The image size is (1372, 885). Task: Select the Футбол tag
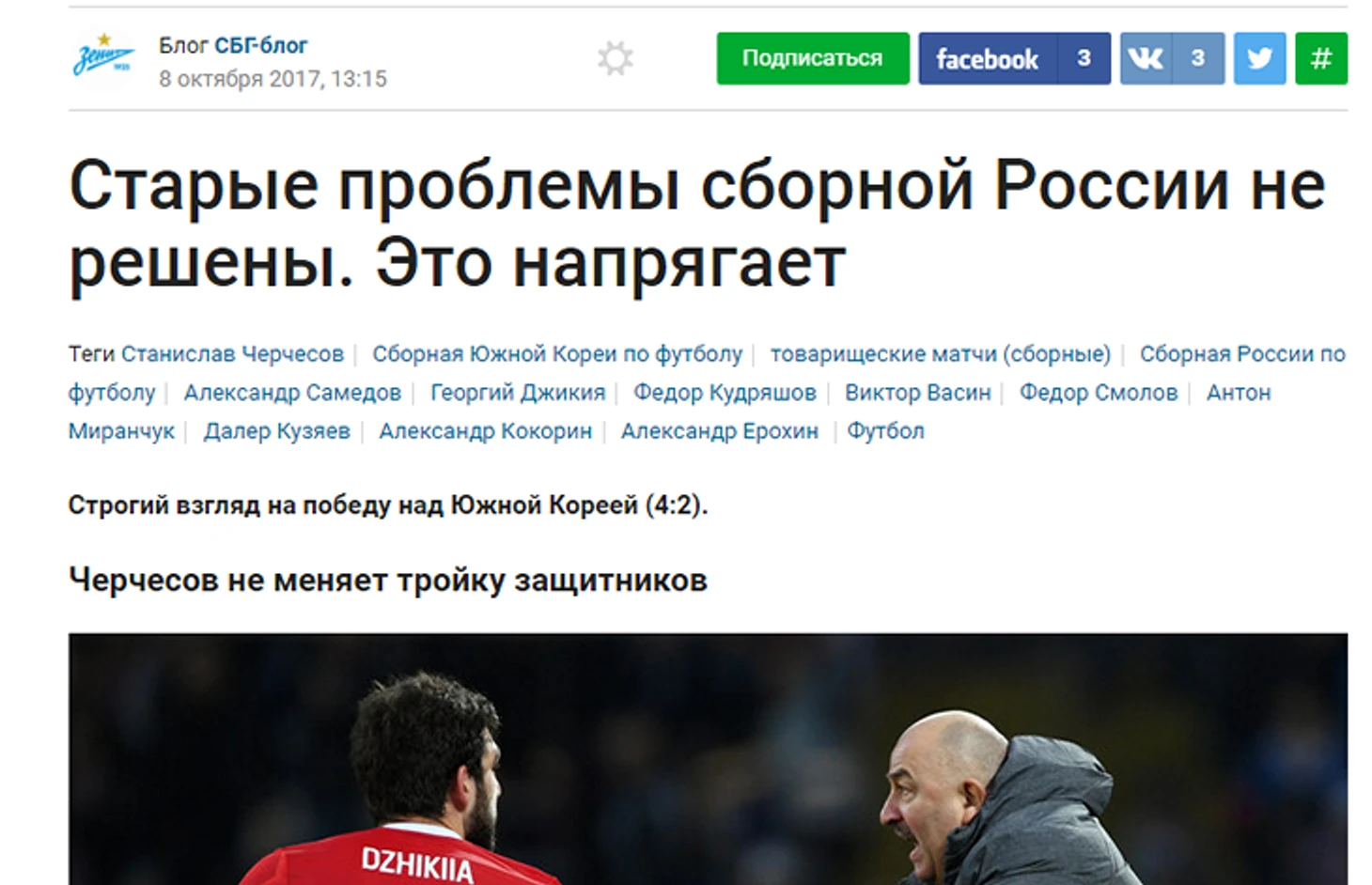(886, 431)
